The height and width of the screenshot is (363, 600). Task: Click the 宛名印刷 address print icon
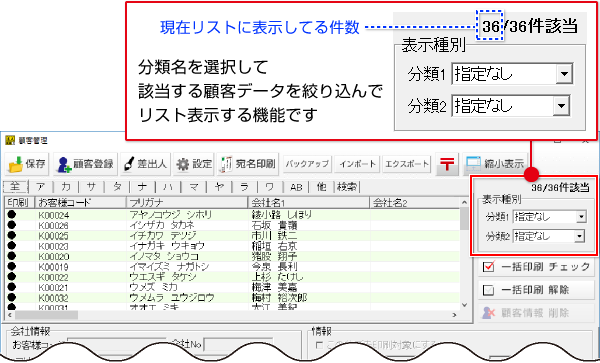227,164
